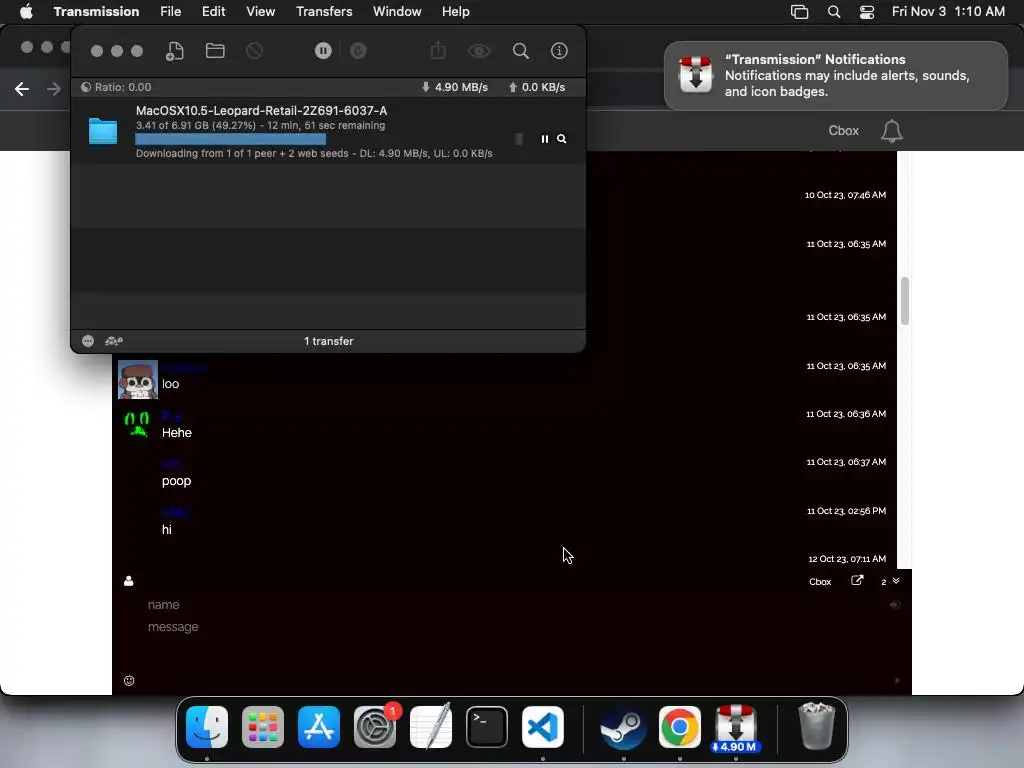The width and height of the screenshot is (1024, 768).
Task: Click the download speed 4.90 MB/s indicator
Action: 455,88
